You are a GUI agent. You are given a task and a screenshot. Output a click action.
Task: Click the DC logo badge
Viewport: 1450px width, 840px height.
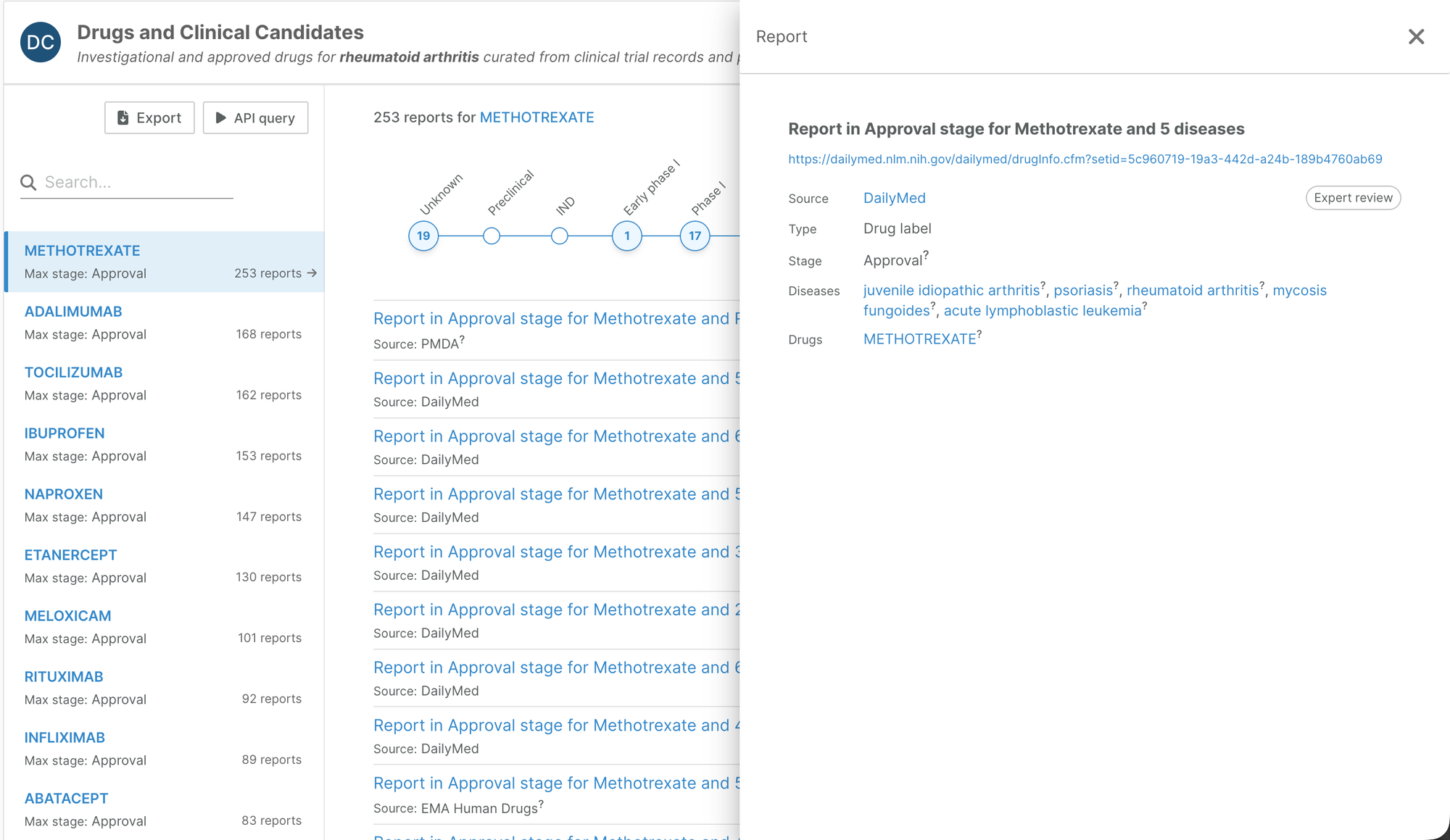click(41, 42)
